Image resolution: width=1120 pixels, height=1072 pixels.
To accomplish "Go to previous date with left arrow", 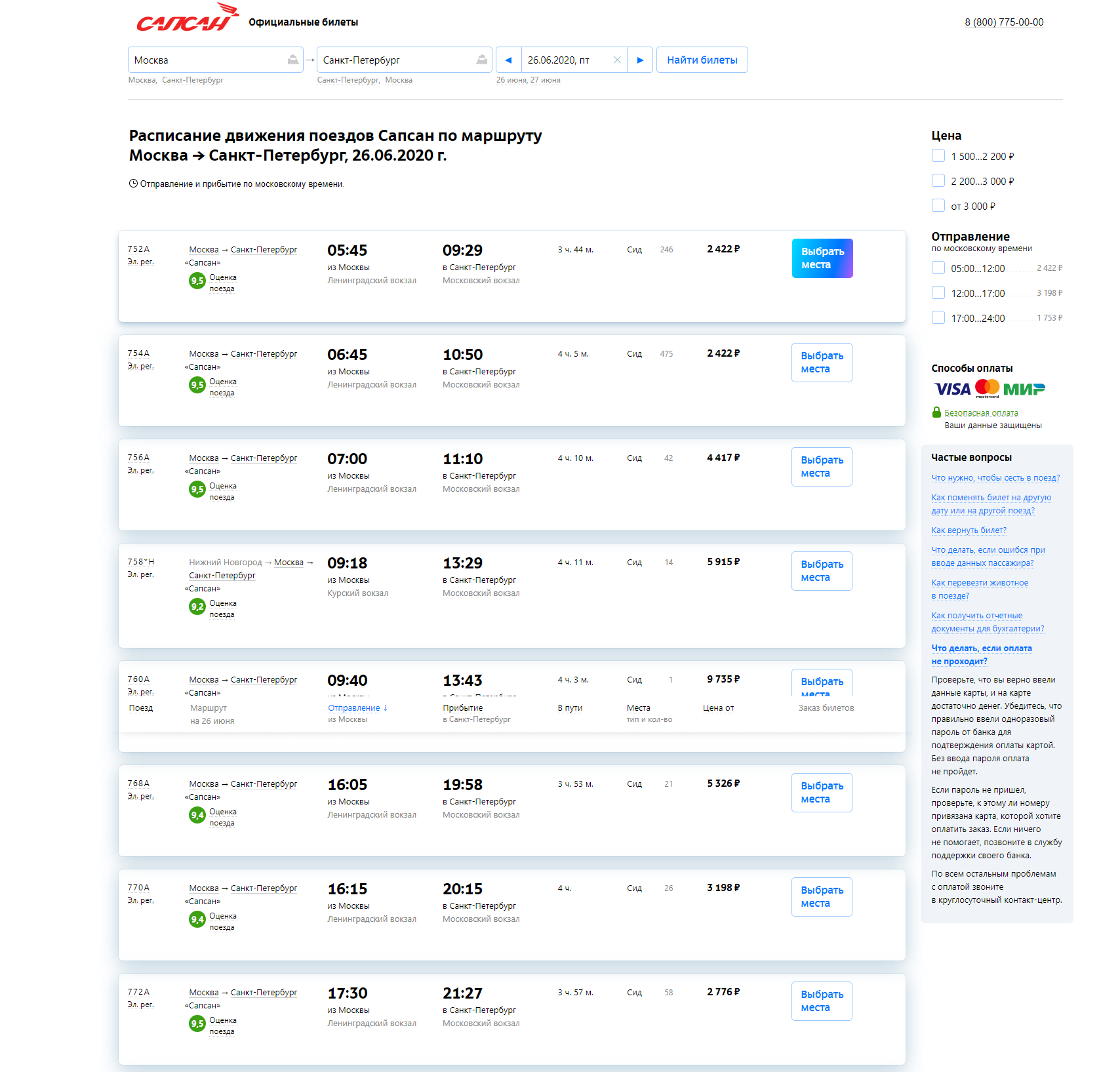I will tap(508, 60).
